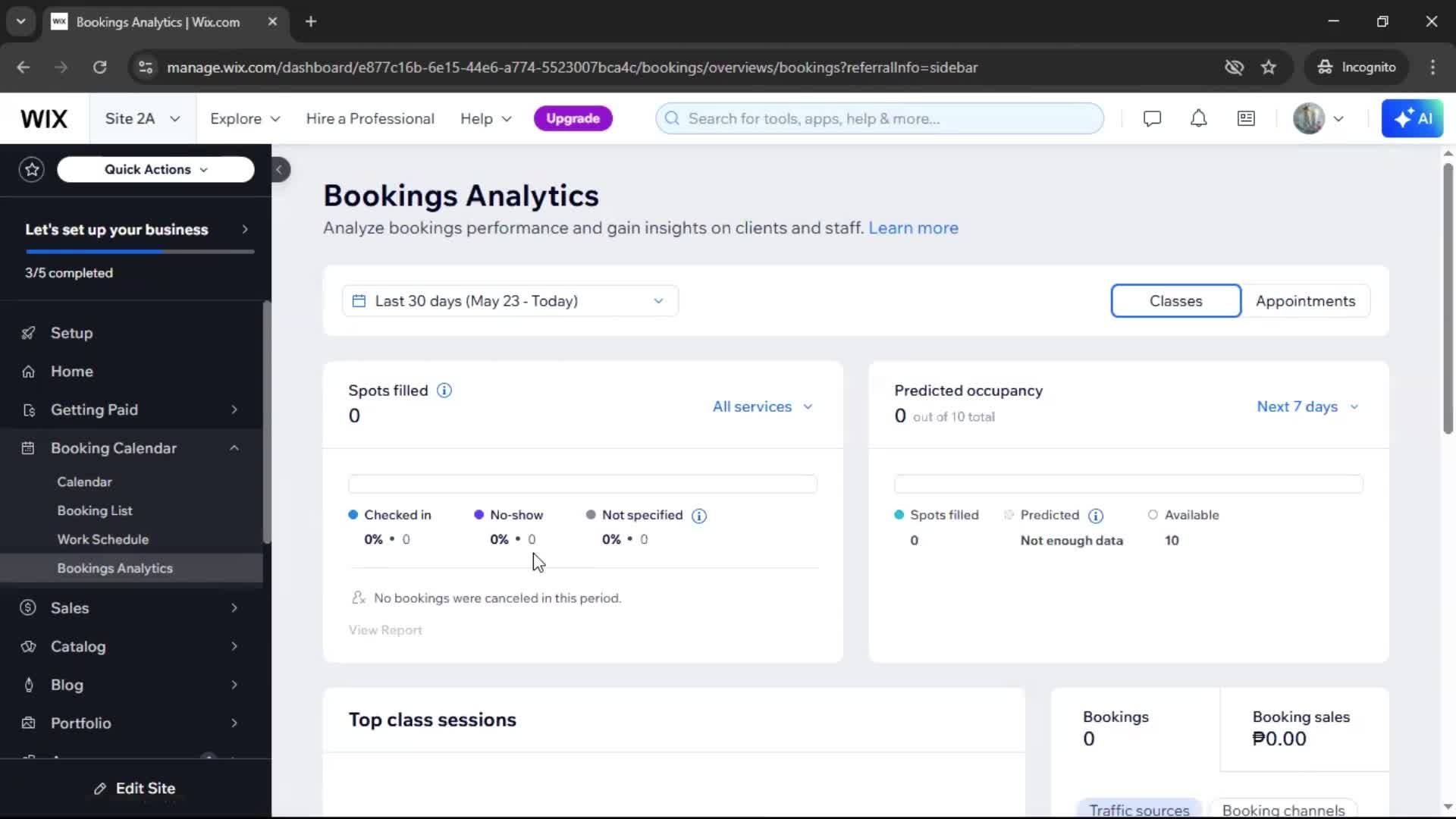
Task: Collapse the Booking Calendar section chevron
Action: click(x=234, y=448)
